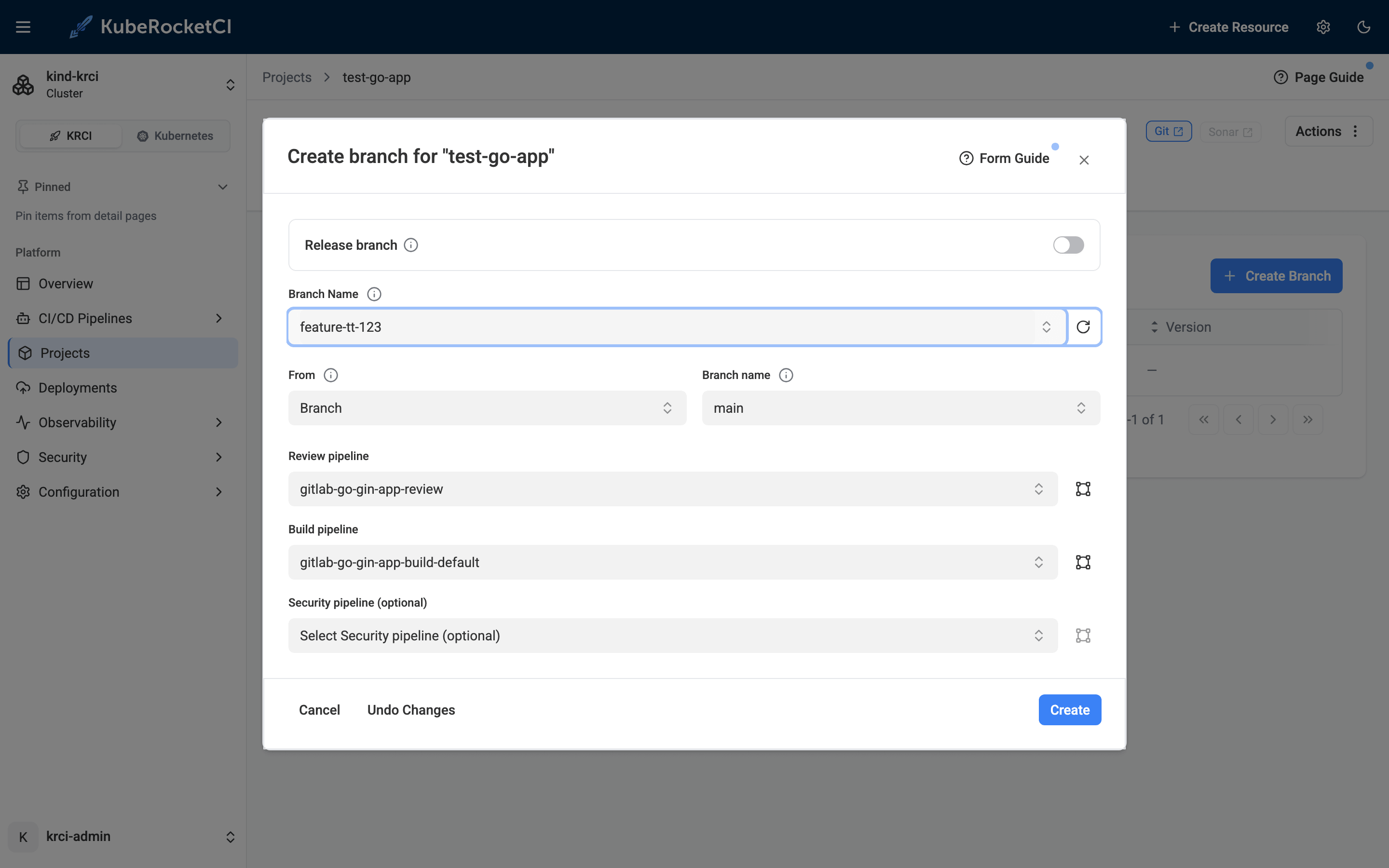1389x868 pixels.
Task: Open the From Branch dropdown
Action: coord(487,408)
